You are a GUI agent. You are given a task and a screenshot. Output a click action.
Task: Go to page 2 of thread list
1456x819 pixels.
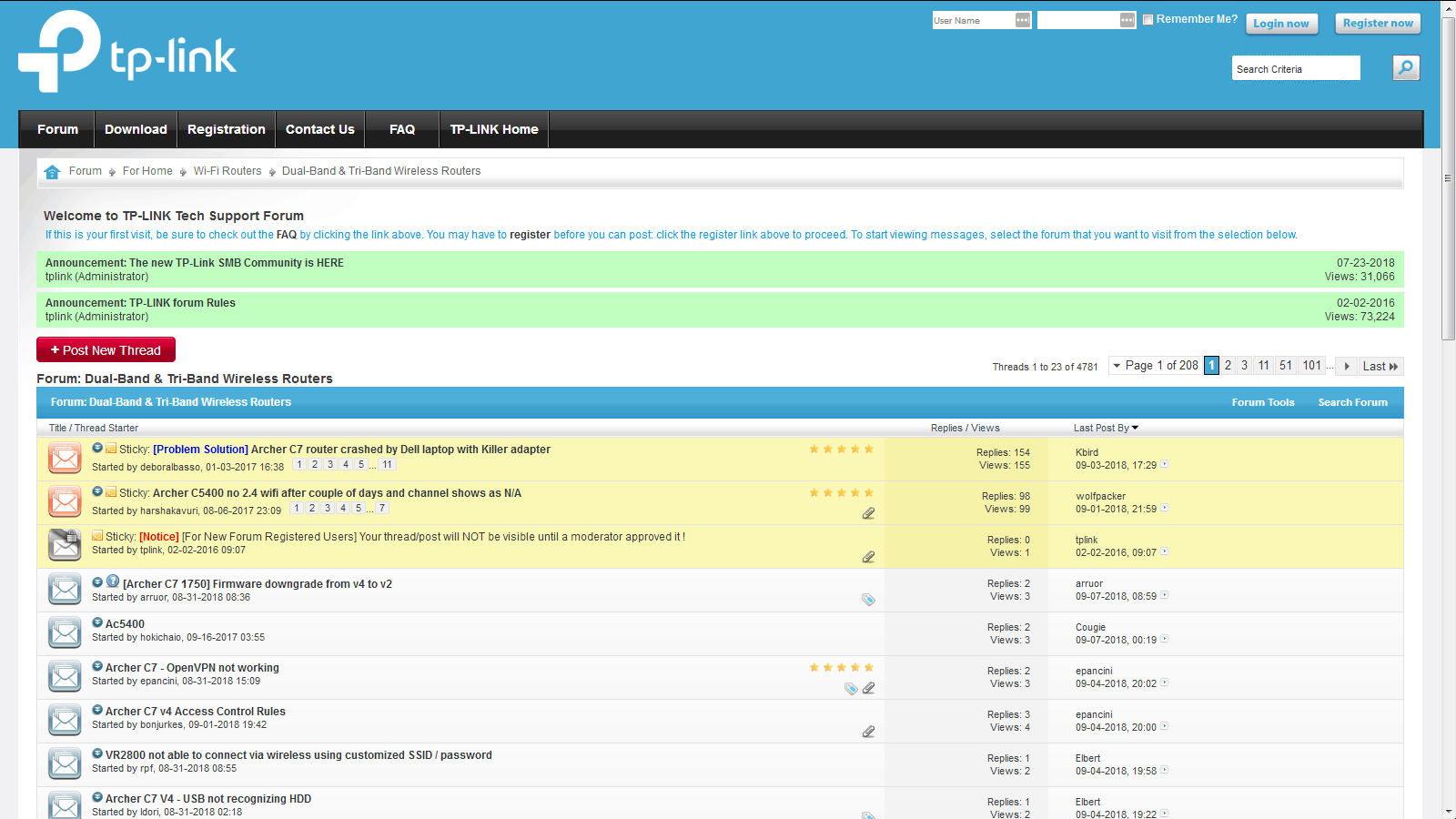click(x=1228, y=365)
